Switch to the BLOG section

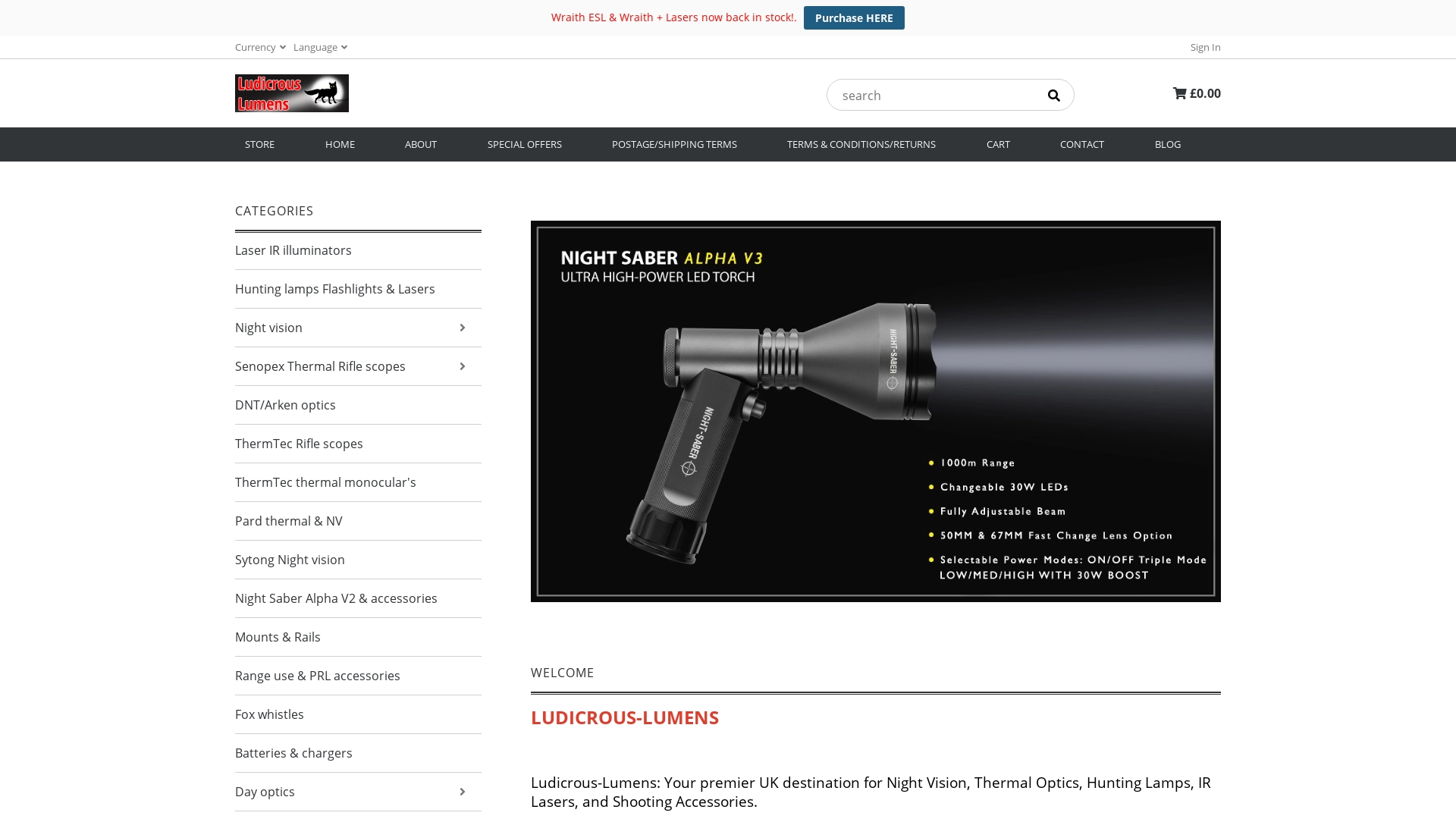point(1168,144)
